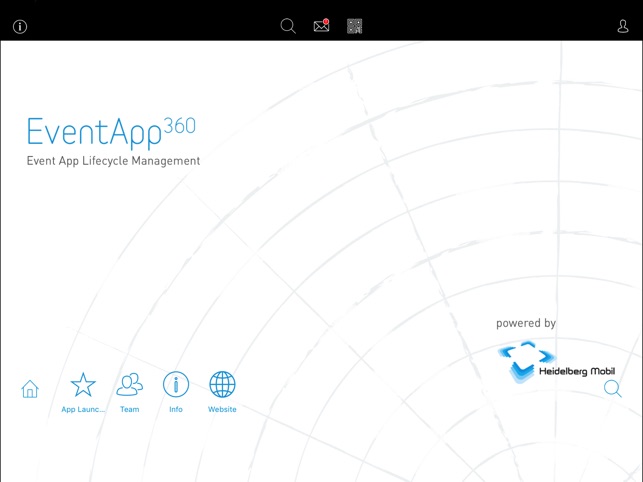Click the 'powered by' text
The height and width of the screenshot is (482, 643).
tap(526, 323)
